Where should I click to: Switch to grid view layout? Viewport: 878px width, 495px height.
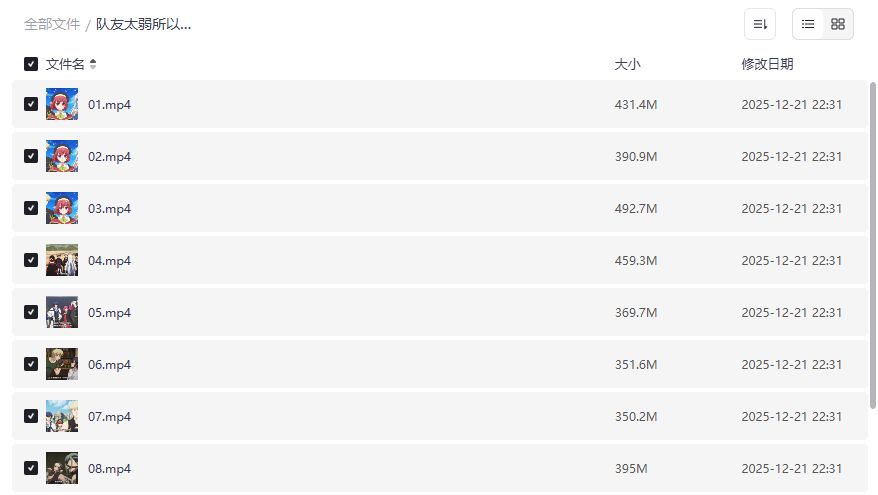(x=838, y=24)
